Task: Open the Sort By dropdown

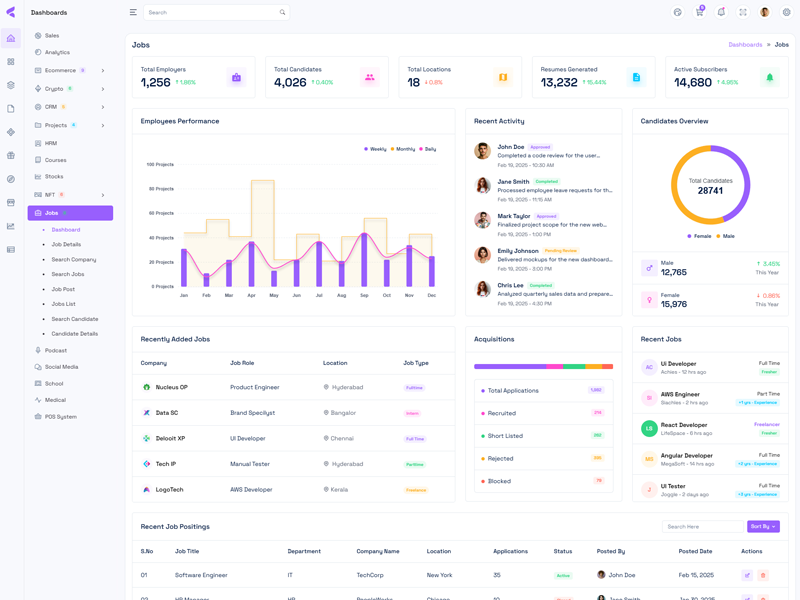Action: [762, 526]
